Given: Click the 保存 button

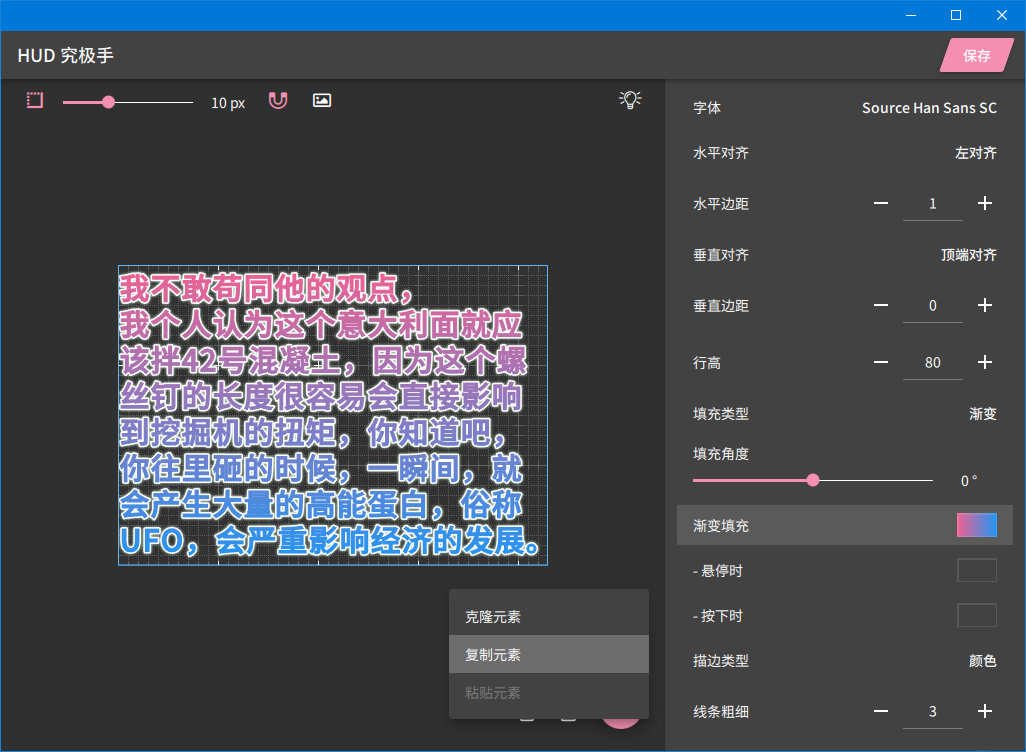Looking at the screenshot, I should (x=977, y=56).
